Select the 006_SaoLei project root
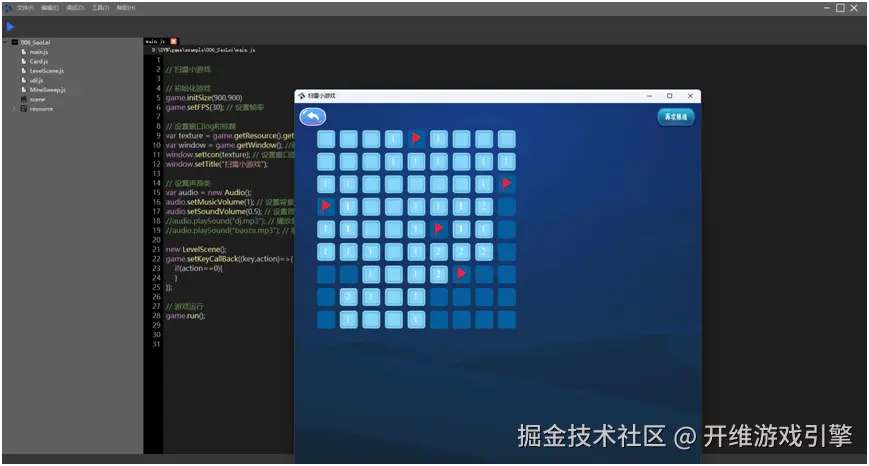The image size is (869, 466). (35, 42)
